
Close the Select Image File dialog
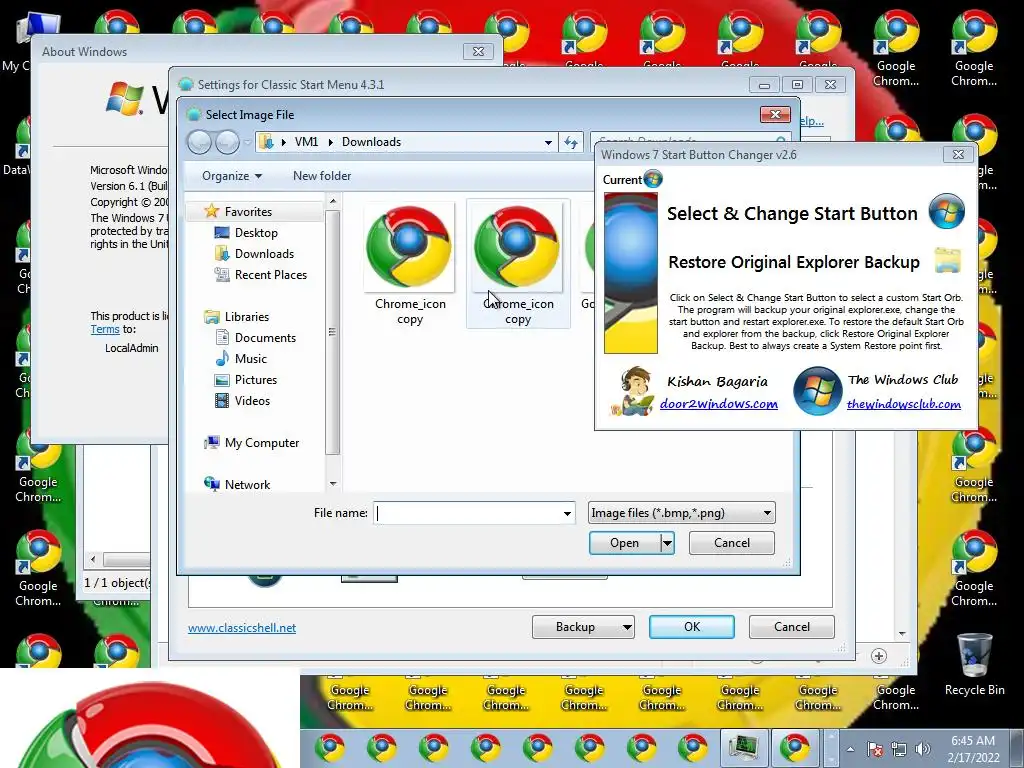[x=775, y=115]
